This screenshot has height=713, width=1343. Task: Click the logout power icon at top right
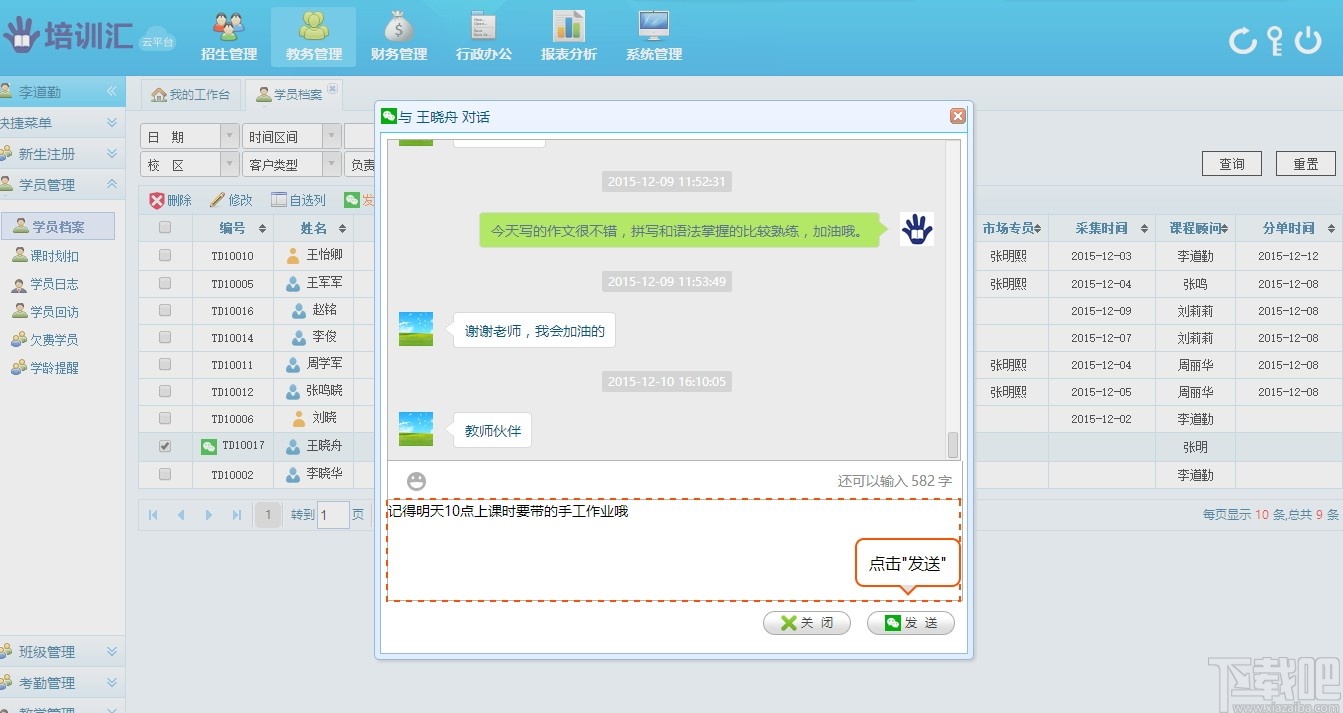tap(1310, 38)
